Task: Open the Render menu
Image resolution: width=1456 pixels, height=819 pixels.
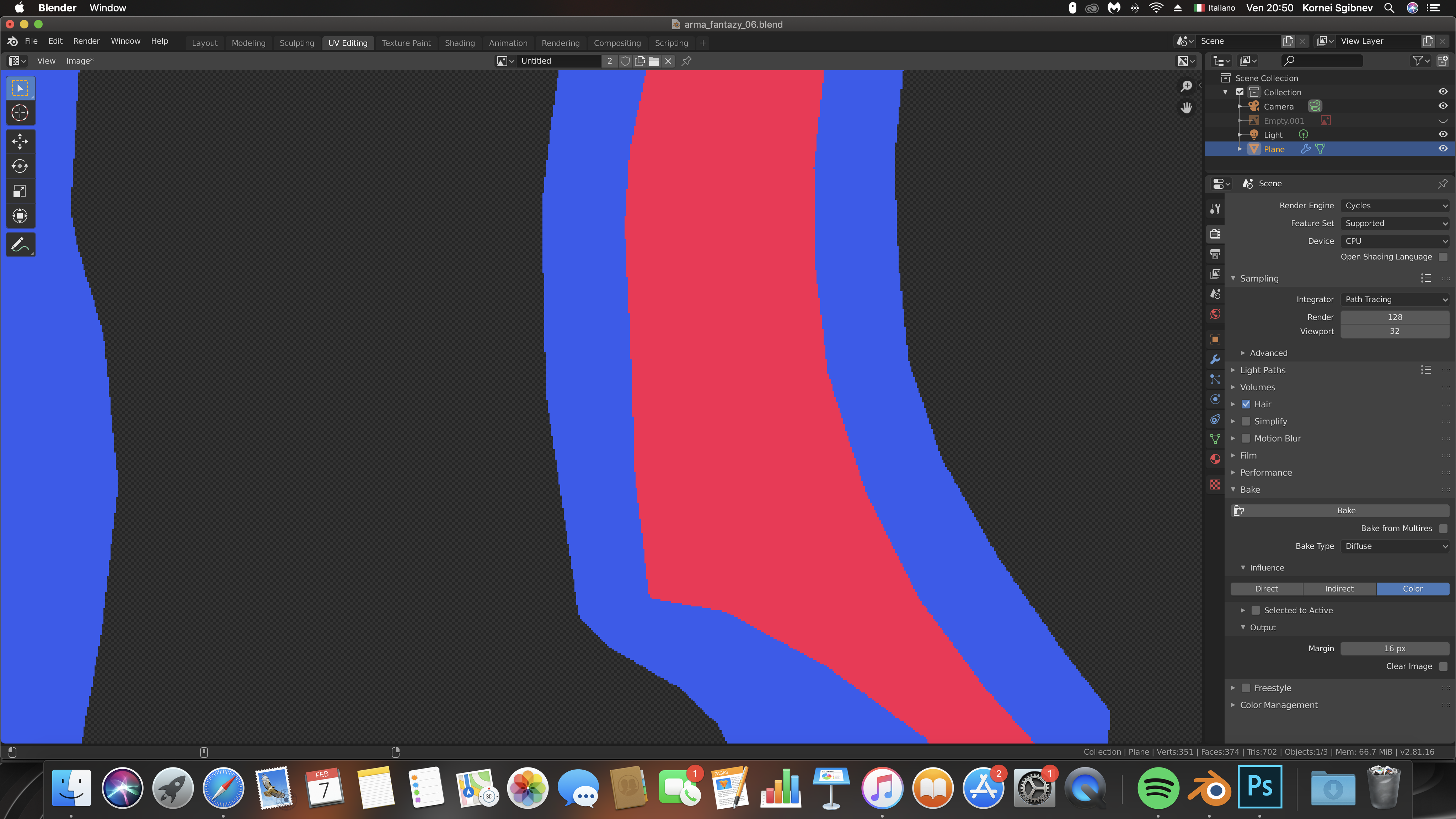Action: [x=86, y=41]
